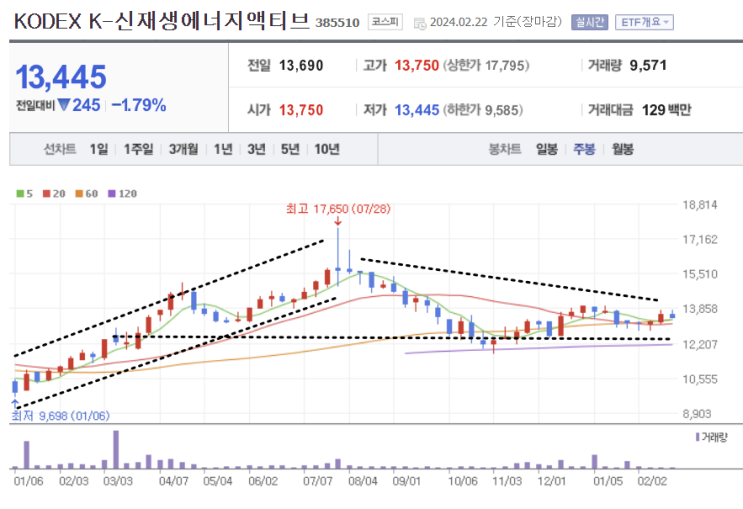Switch to 주봉 candle chart

click(584, 149)
